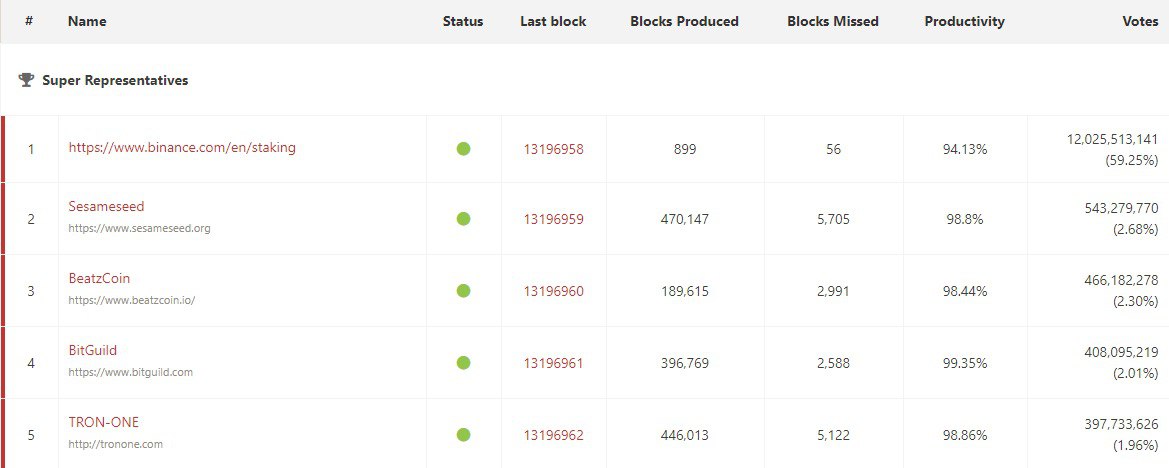Open block number 13196961
The width and height of the screenshot is (1169, 468).
pyautogui.click(x=553, y=363)
